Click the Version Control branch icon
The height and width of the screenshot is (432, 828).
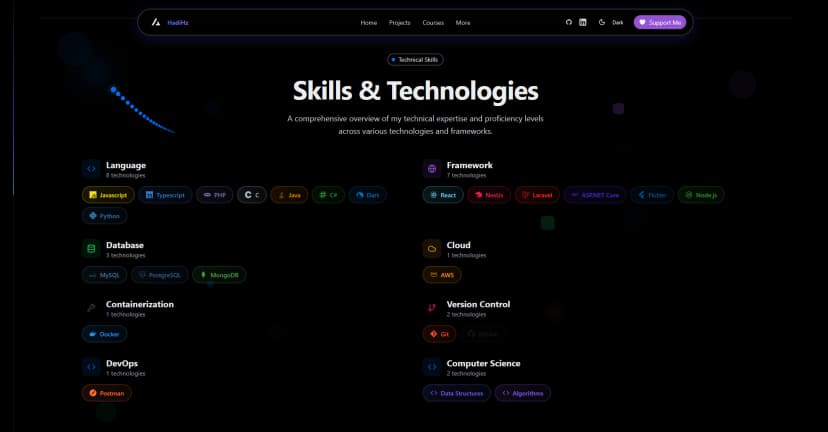(x=432, y=308)
